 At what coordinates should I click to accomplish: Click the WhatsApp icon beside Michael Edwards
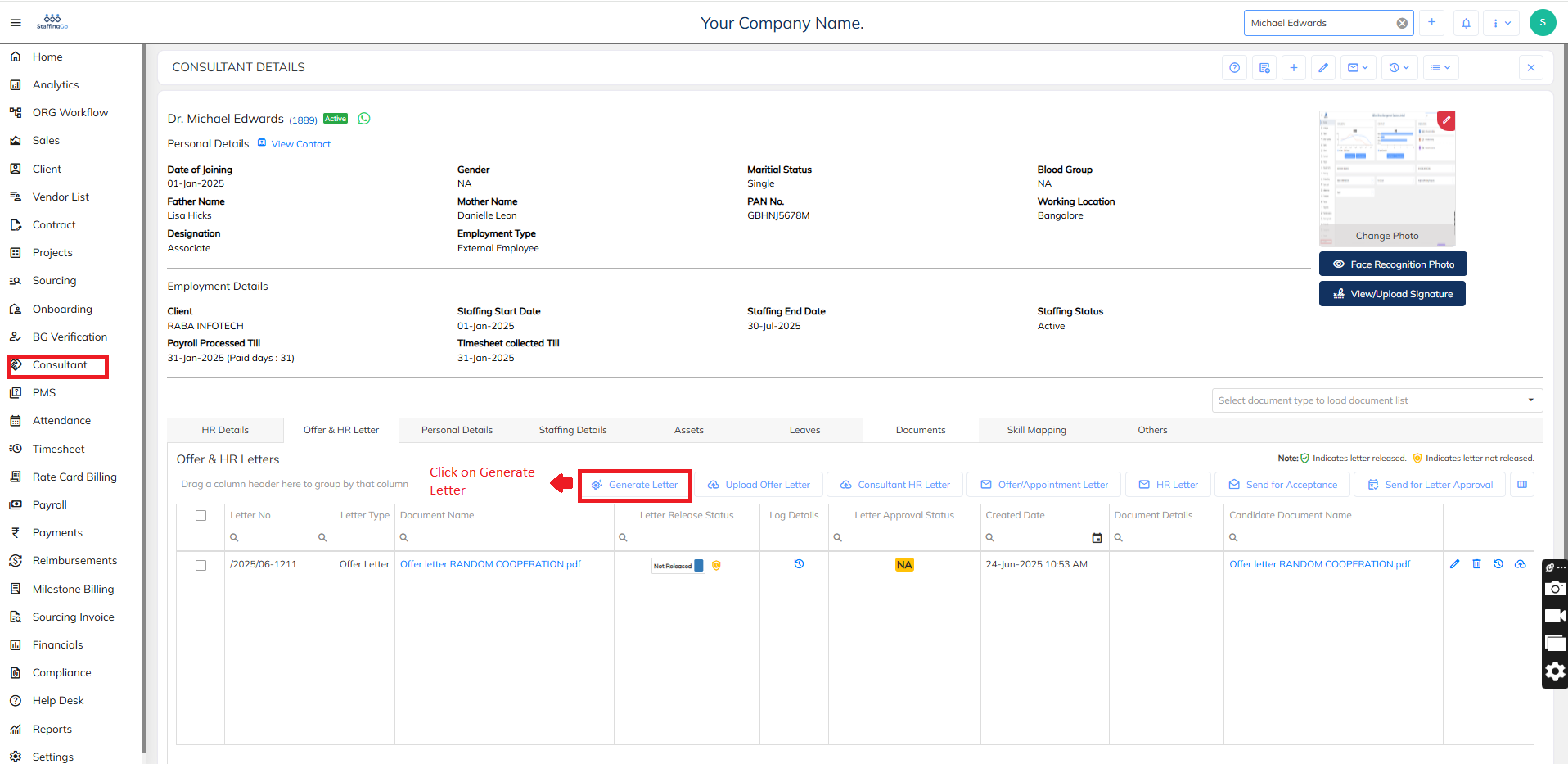point(364,119)
